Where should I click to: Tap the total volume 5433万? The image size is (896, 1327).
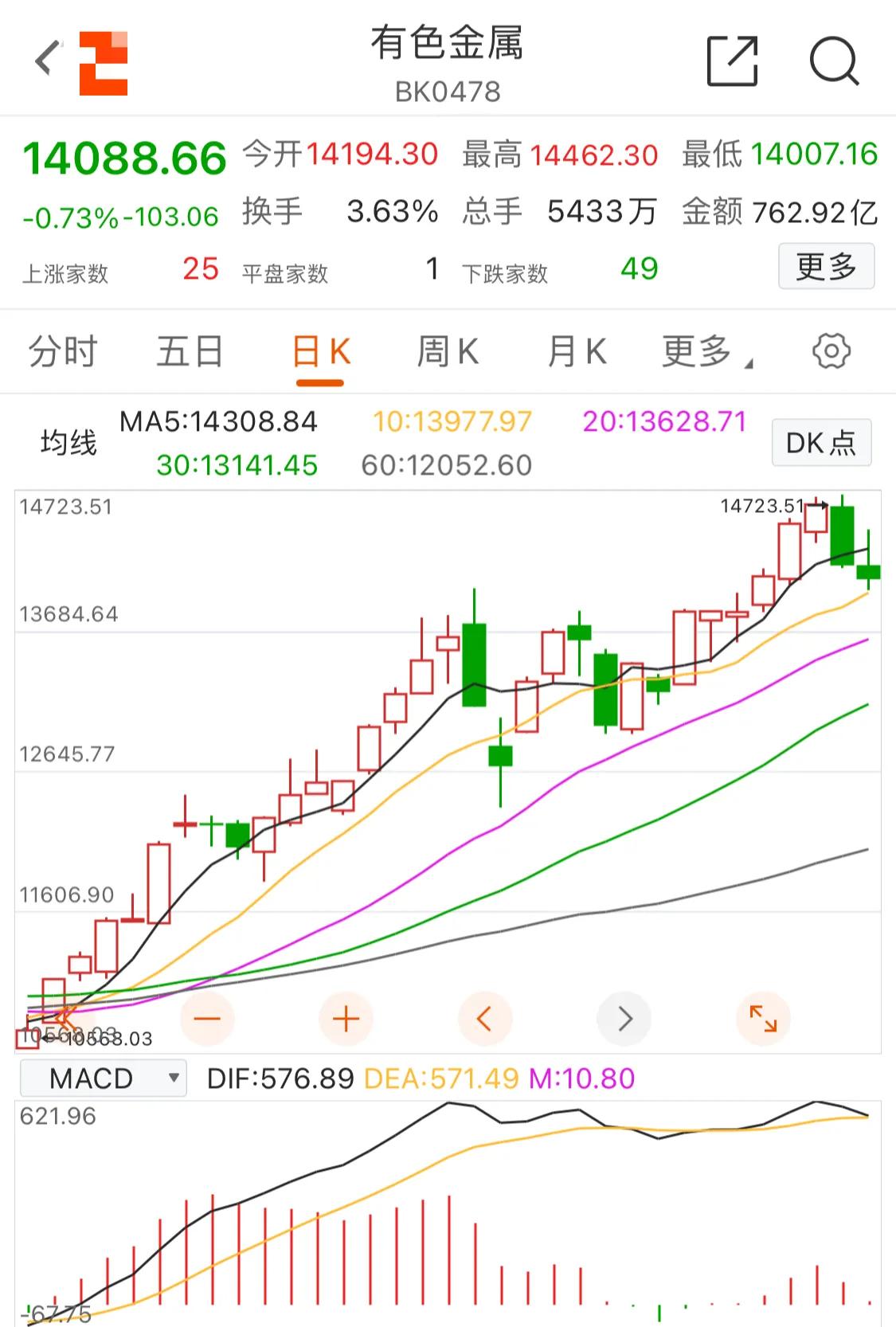tap(602, 212)
